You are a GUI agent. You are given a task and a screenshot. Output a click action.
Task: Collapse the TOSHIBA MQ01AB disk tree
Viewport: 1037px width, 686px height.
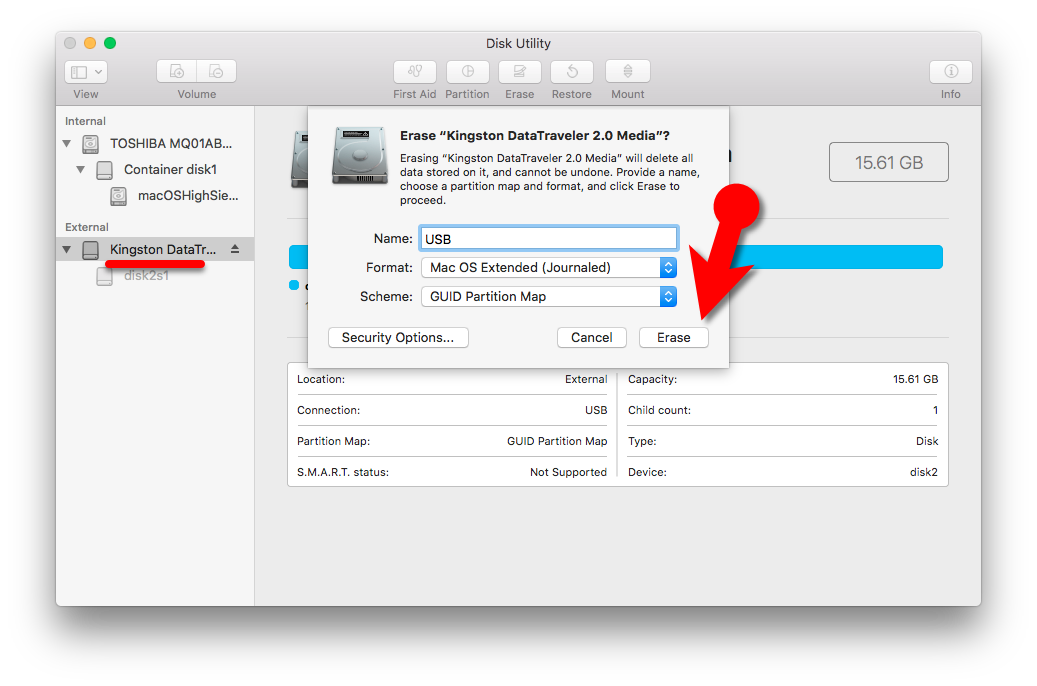pyautogui.click(x=67, y=143)
